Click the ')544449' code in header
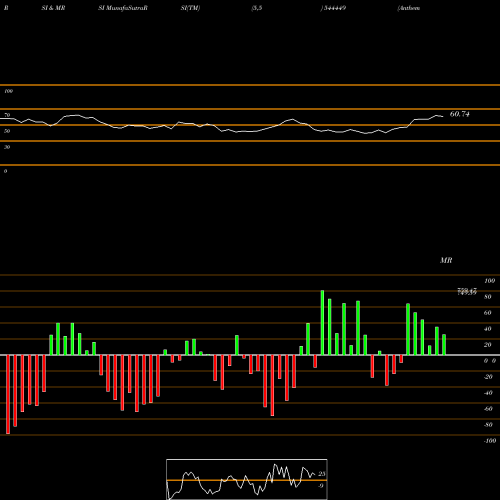Viewport: 500px width, 500px height. pos(333,8)
